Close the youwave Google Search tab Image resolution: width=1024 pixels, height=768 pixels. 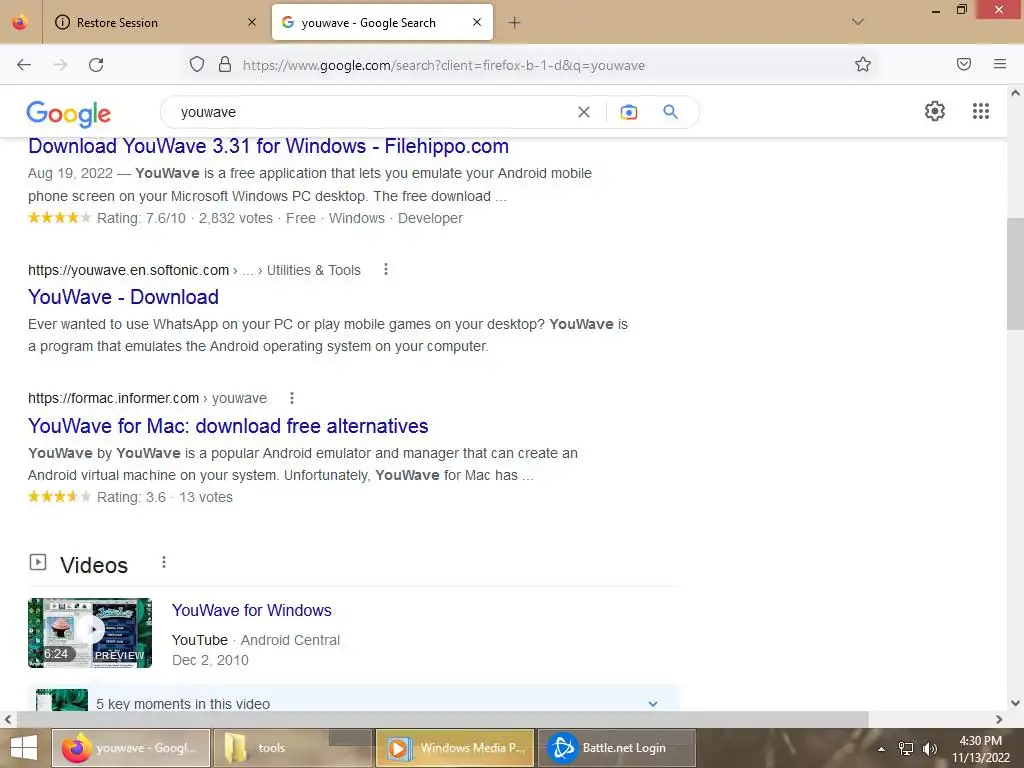coord(477,22)
